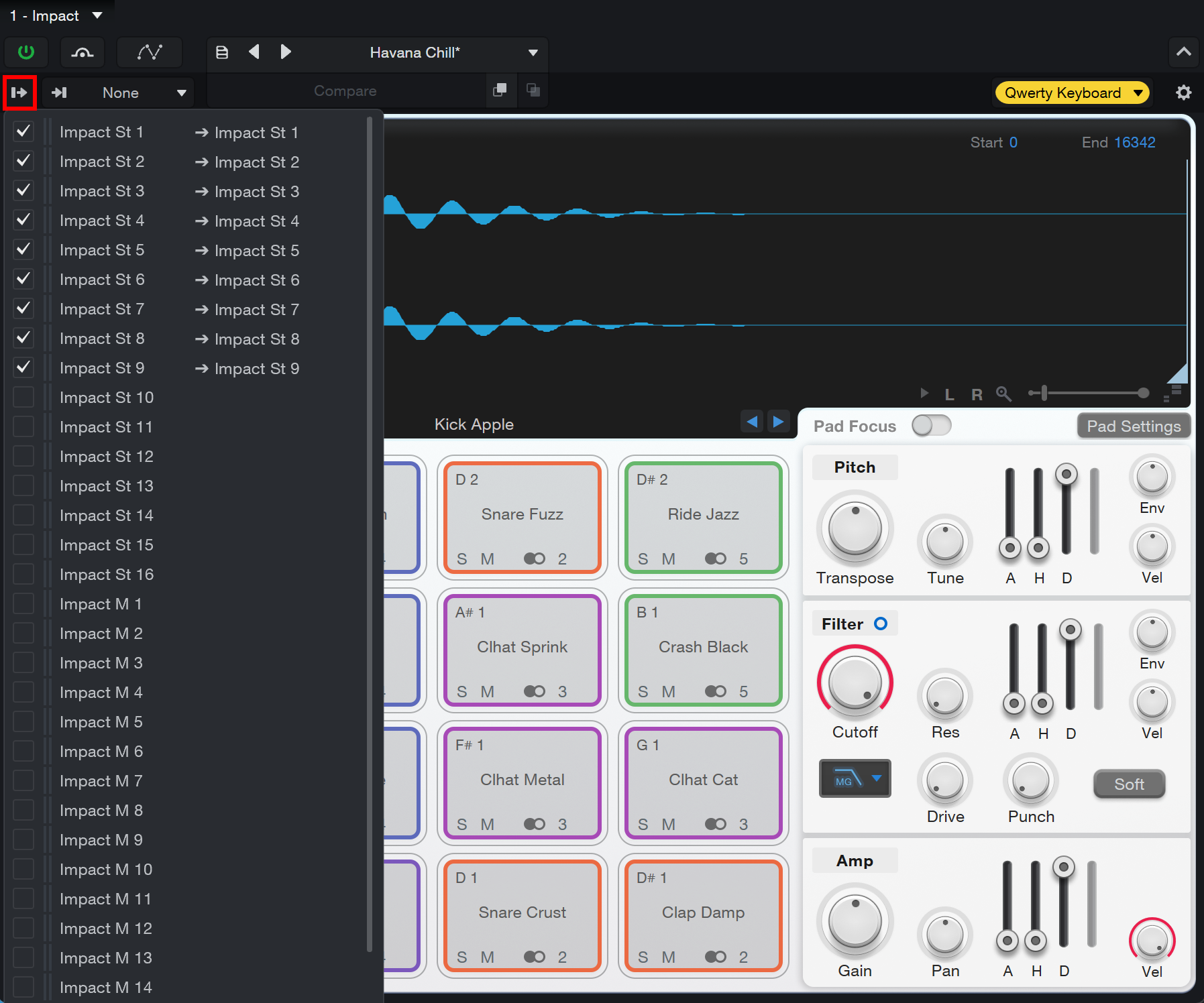Solo the Snare Fuzz pad
Image resolution: width=1204 pixels, height=1003 pixels.
tap(461, 559)
